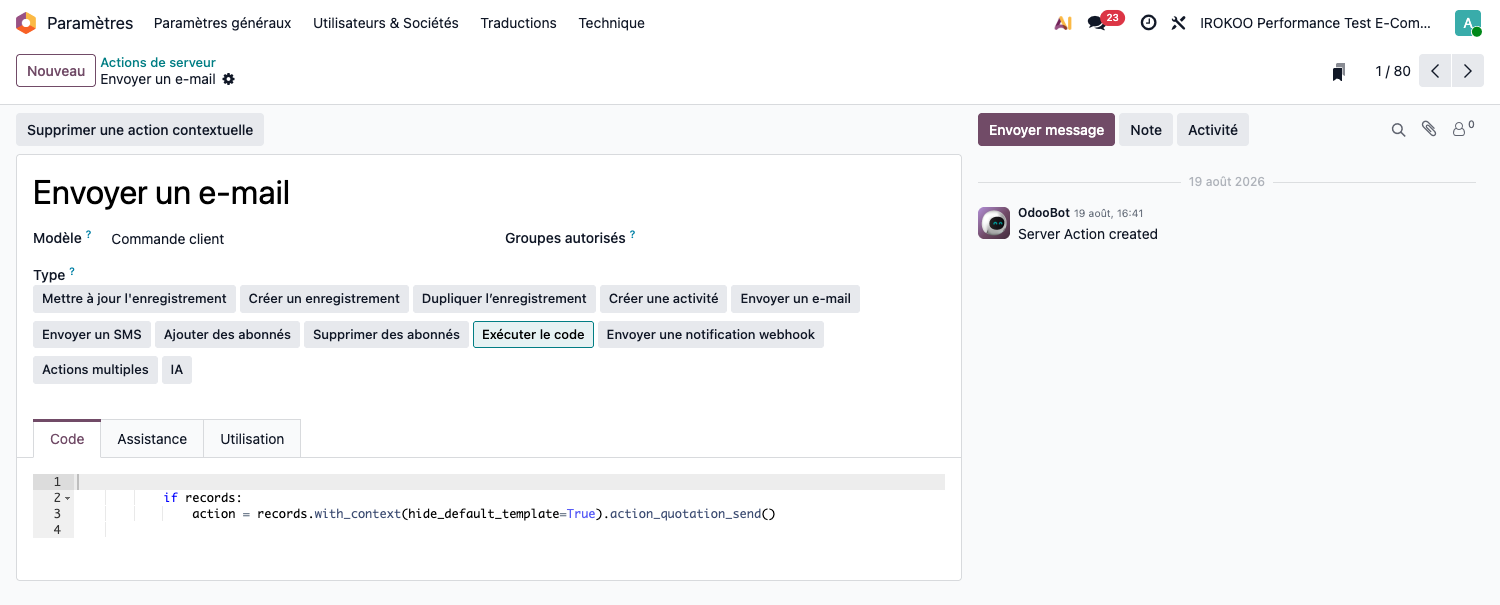1500x605 pixels.
Task: Open the Utilisateurs & Sociétés menu
Action: [386, 23]
